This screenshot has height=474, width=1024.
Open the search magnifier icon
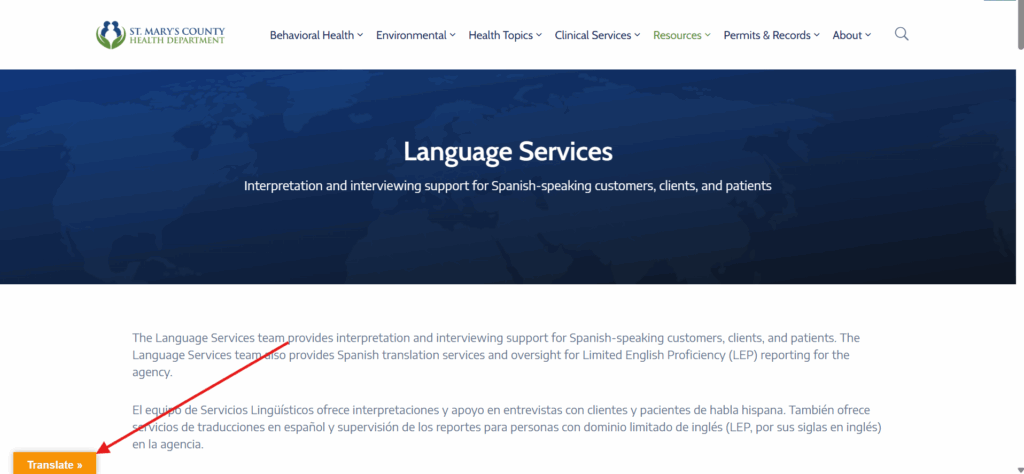[x=901, y=34]
